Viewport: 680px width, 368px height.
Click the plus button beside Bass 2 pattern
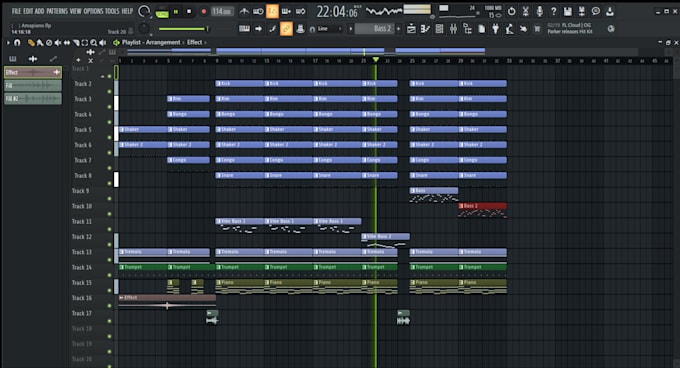coord(398,29)
